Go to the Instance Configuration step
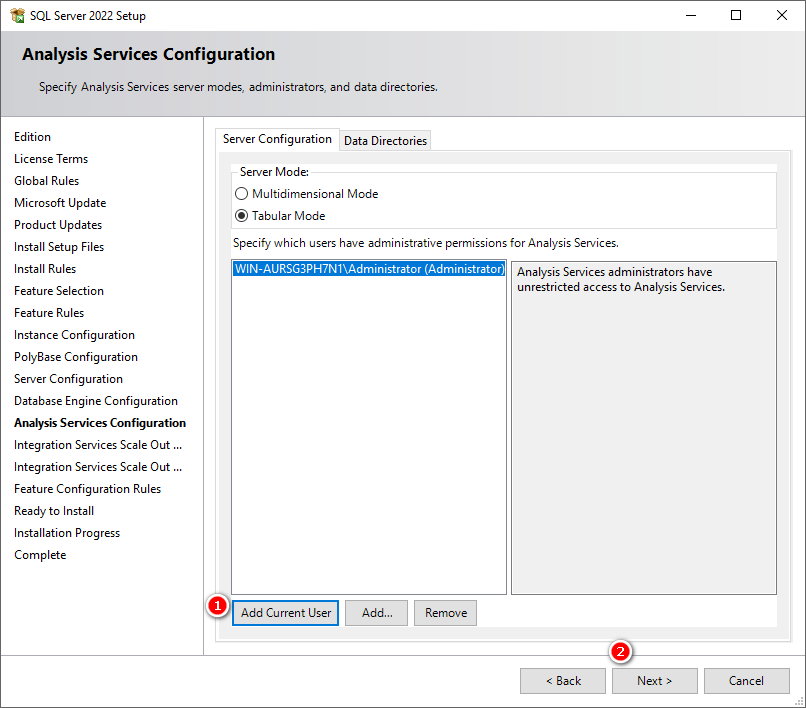 click(x=74, y=334)
